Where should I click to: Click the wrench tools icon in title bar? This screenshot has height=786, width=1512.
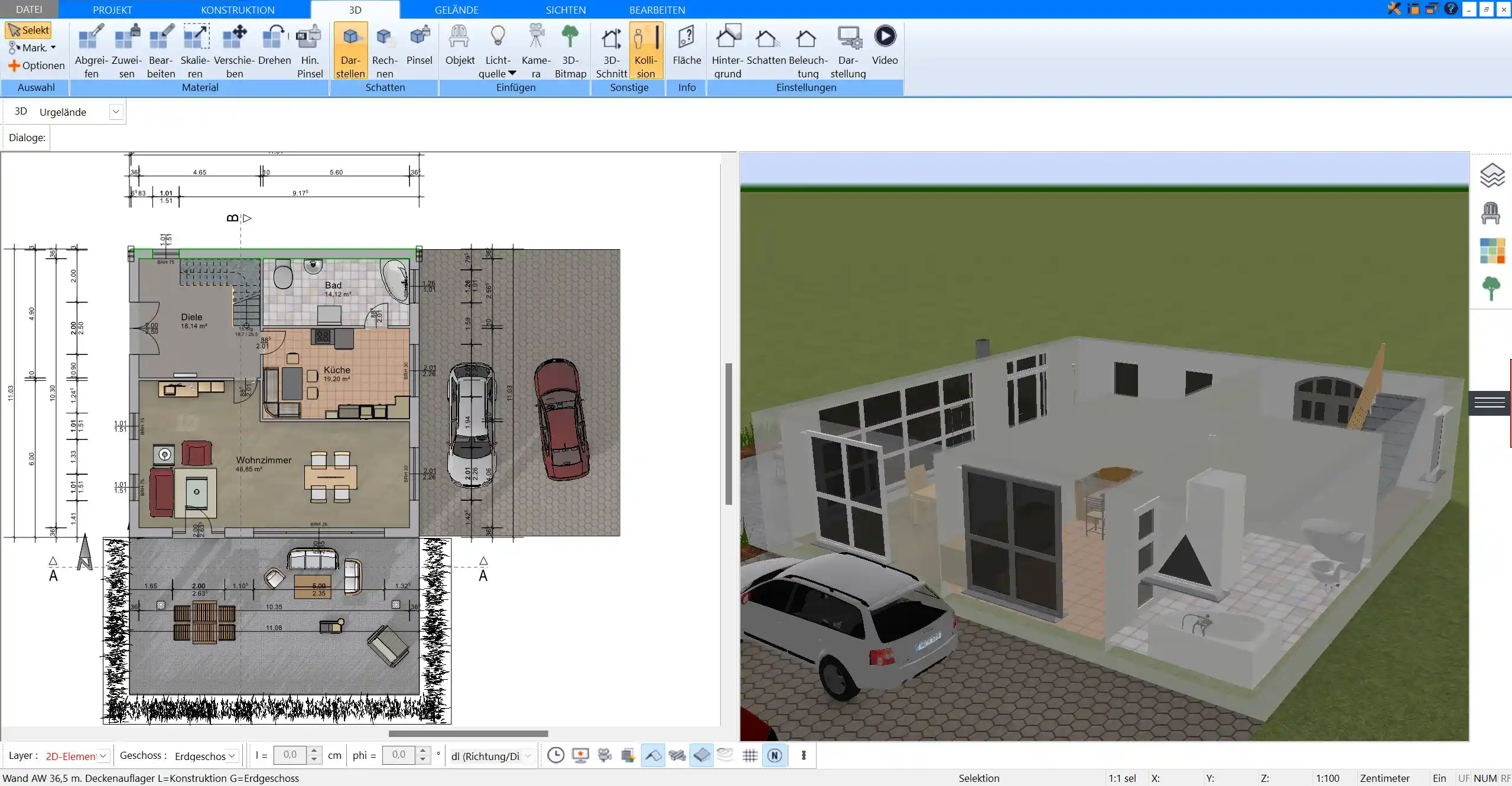tap(1394, 9)
